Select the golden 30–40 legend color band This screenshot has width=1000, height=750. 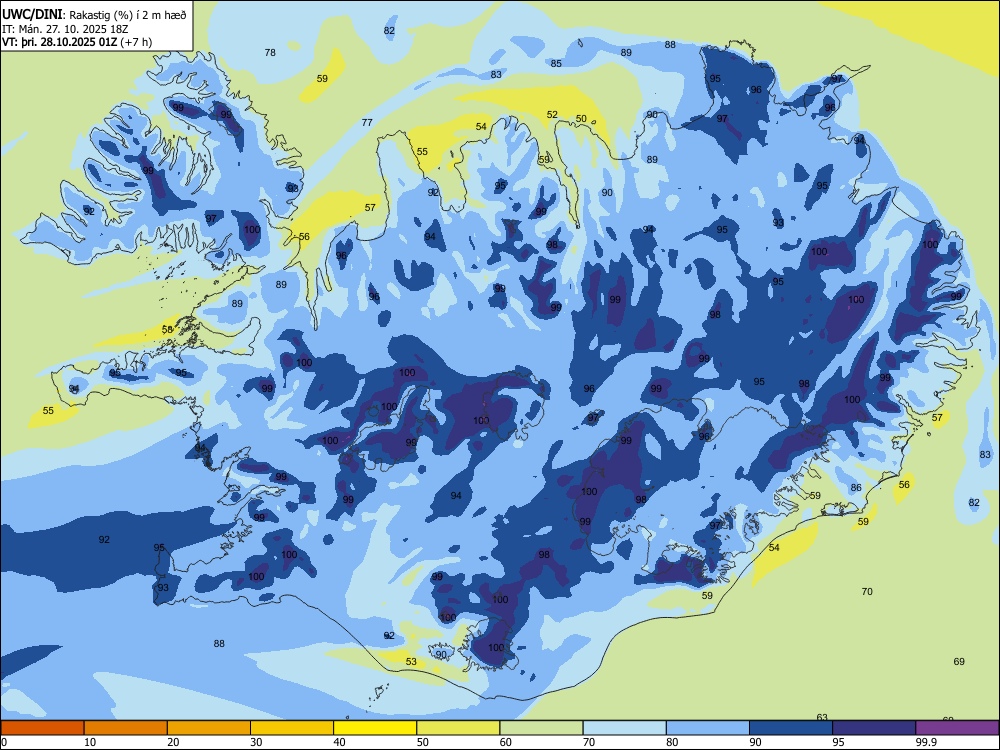pyautogui.click(x=292, y=728)
